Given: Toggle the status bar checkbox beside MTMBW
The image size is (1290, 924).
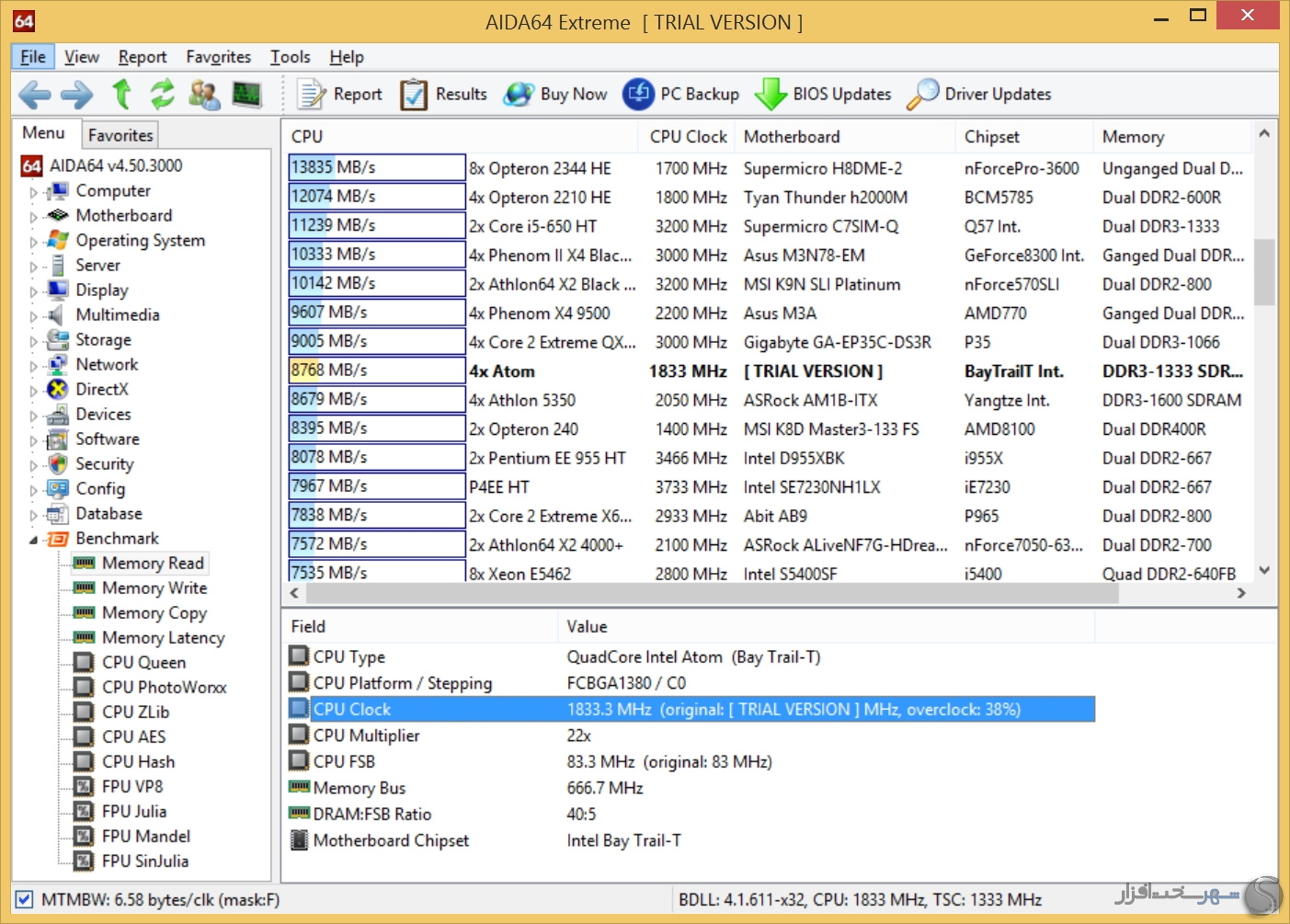Looking at the screenshot, I should click(x=25, y=899).
